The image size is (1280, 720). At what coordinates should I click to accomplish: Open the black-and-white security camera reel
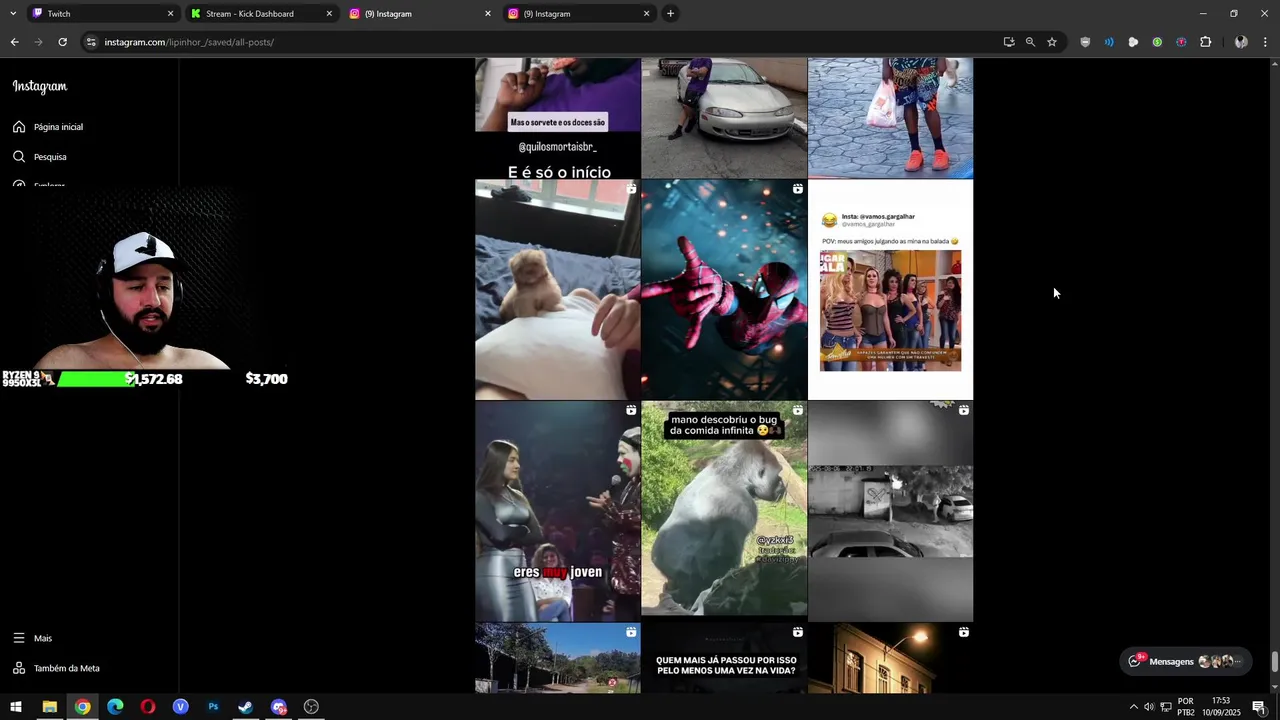pyautogui.click(x=890, y=511)
